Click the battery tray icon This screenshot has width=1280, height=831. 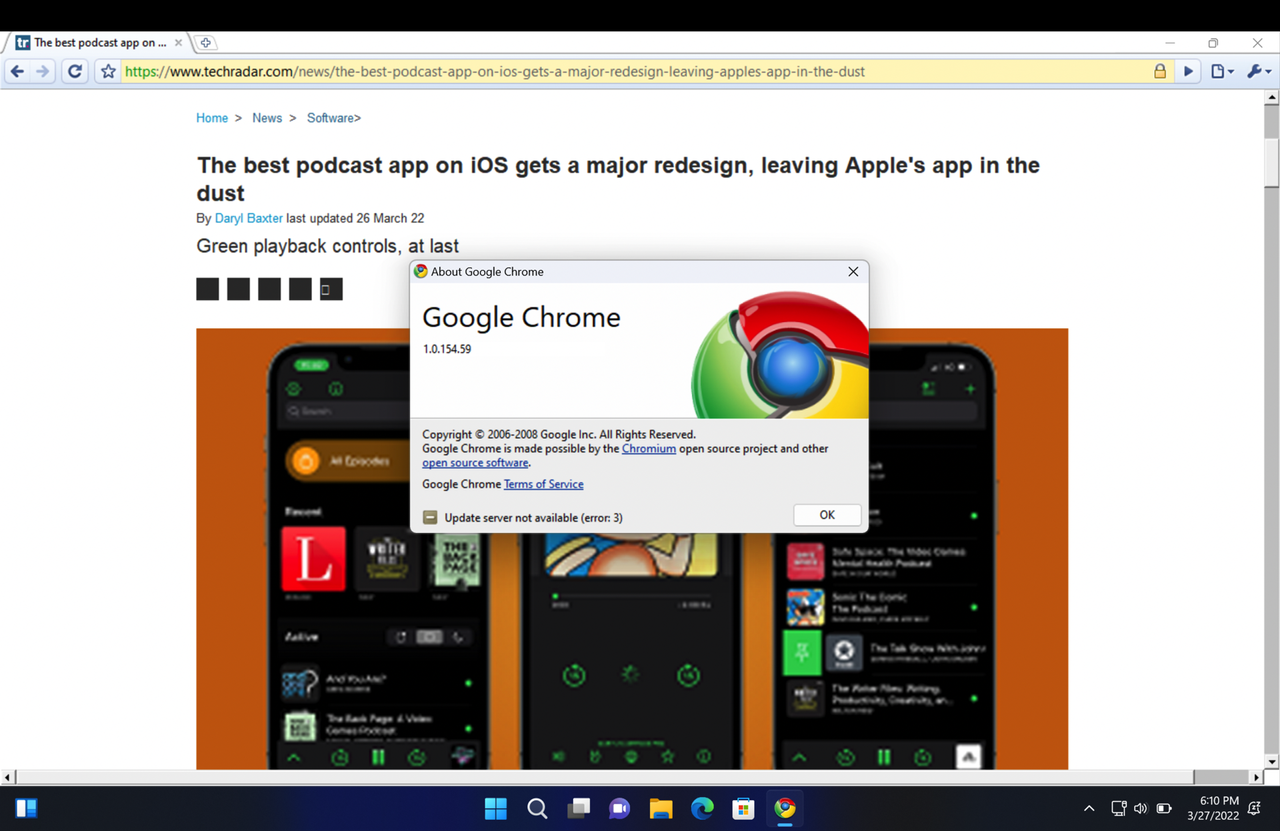[x=1164, y=808]
